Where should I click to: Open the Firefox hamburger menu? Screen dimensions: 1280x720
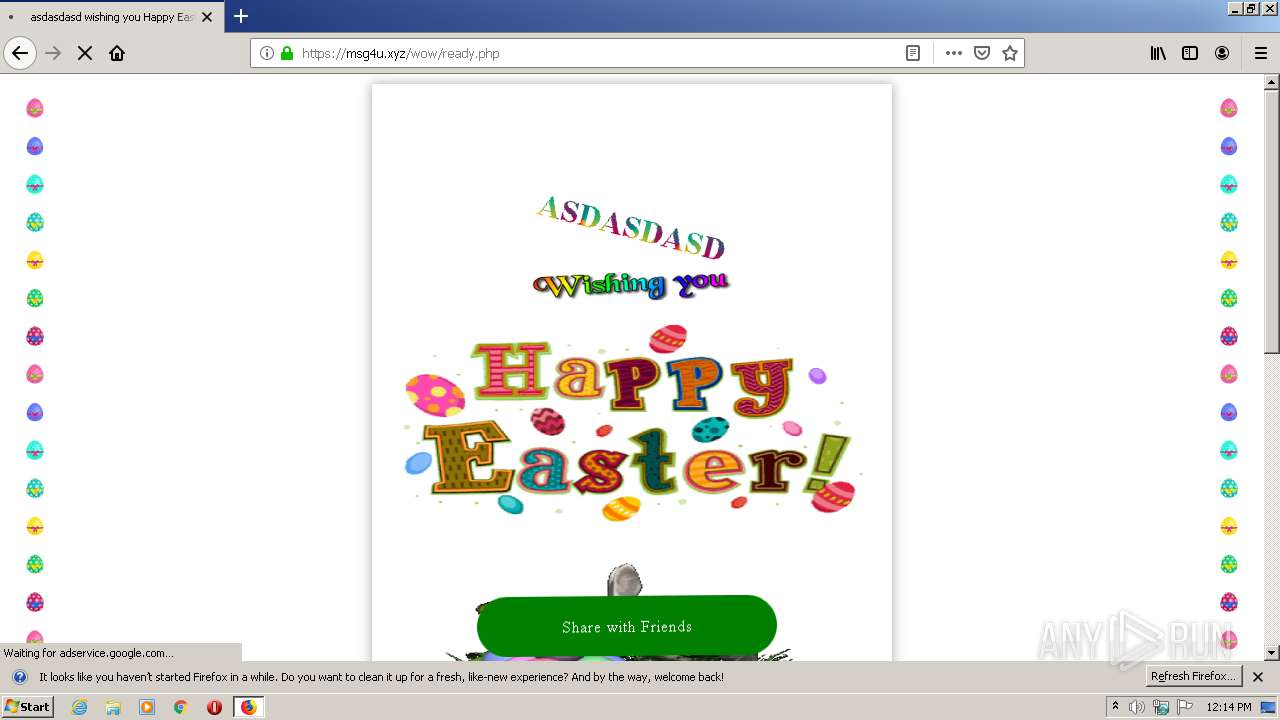1261,53
